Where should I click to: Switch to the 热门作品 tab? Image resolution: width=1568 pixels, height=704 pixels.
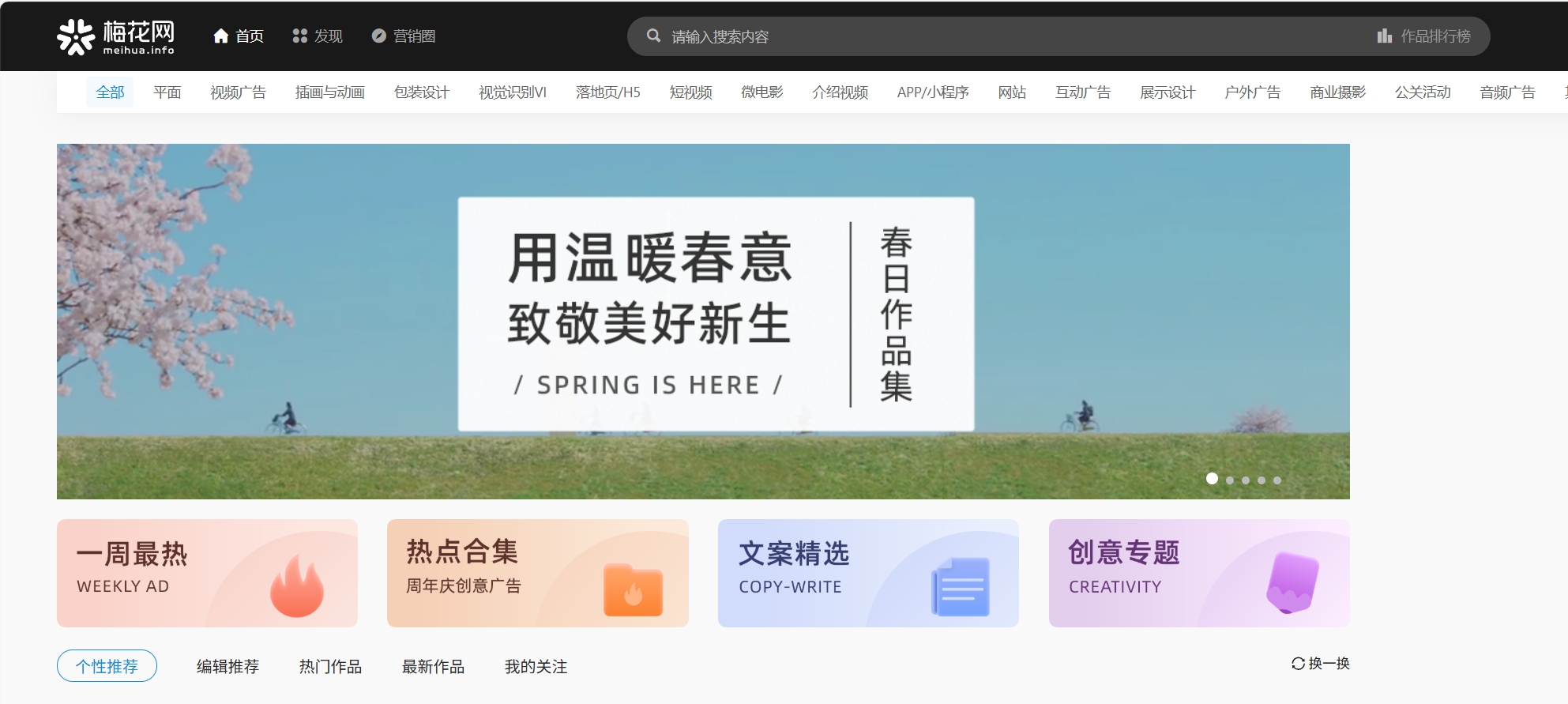coord(331,667)
